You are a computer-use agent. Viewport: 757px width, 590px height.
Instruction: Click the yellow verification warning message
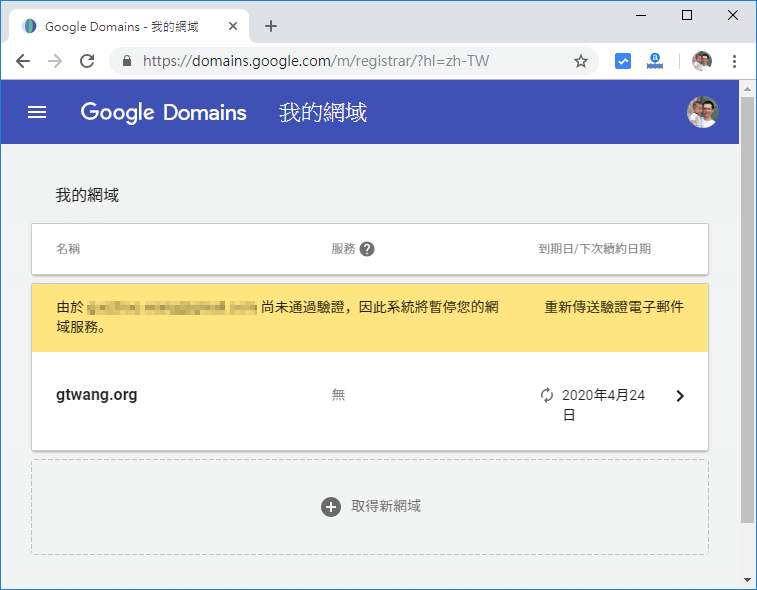click(278, 317)
